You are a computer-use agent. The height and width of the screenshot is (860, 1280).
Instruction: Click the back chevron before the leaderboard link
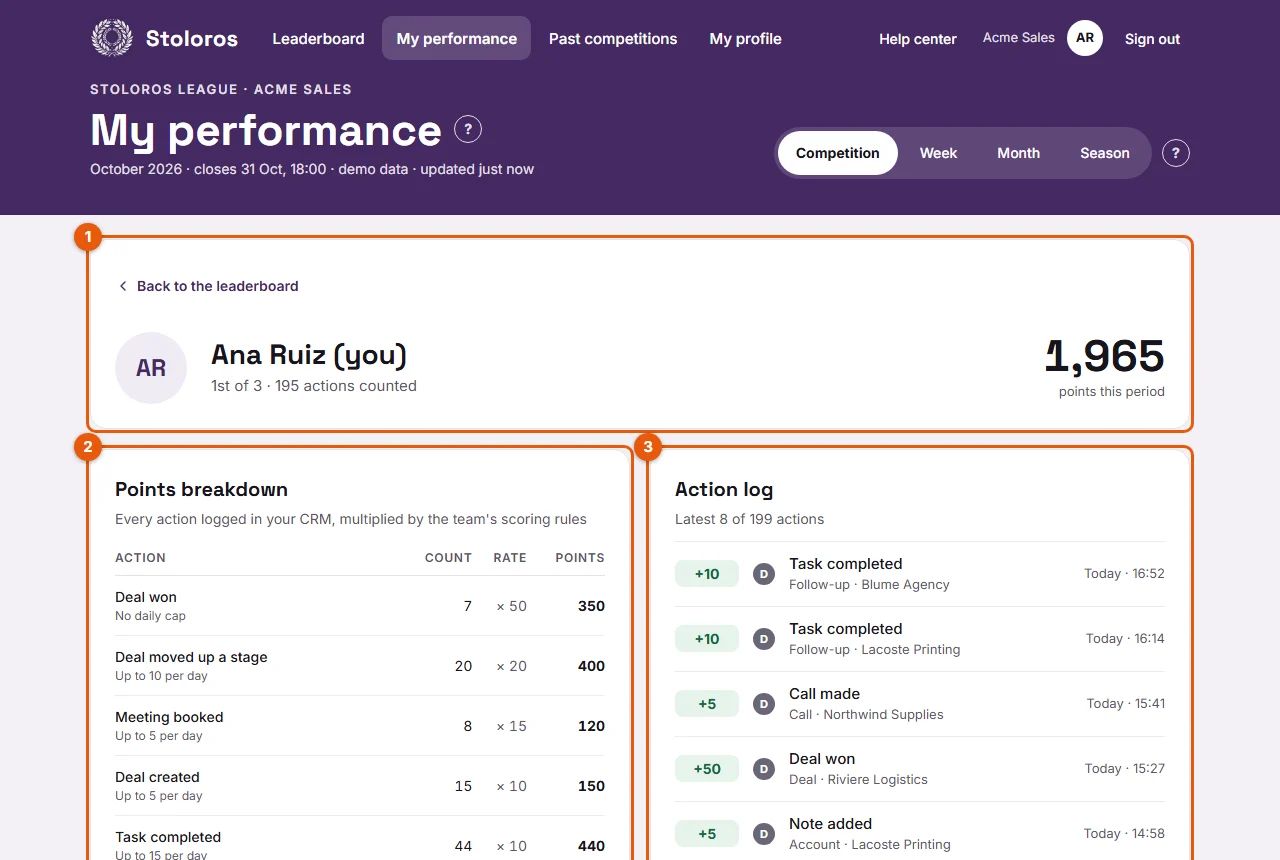(123, 286)
